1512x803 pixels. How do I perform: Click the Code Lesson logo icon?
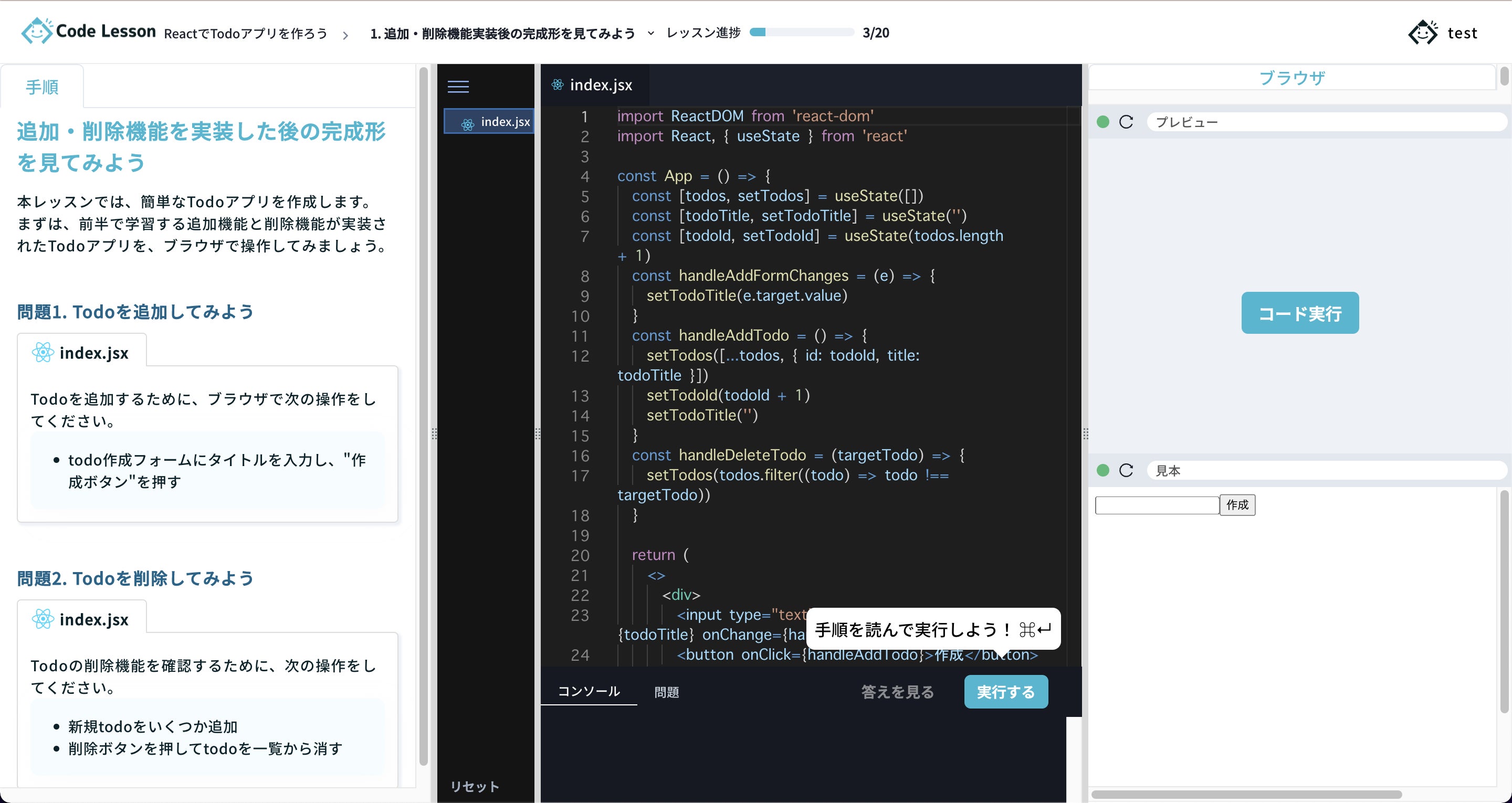point(36,30)
